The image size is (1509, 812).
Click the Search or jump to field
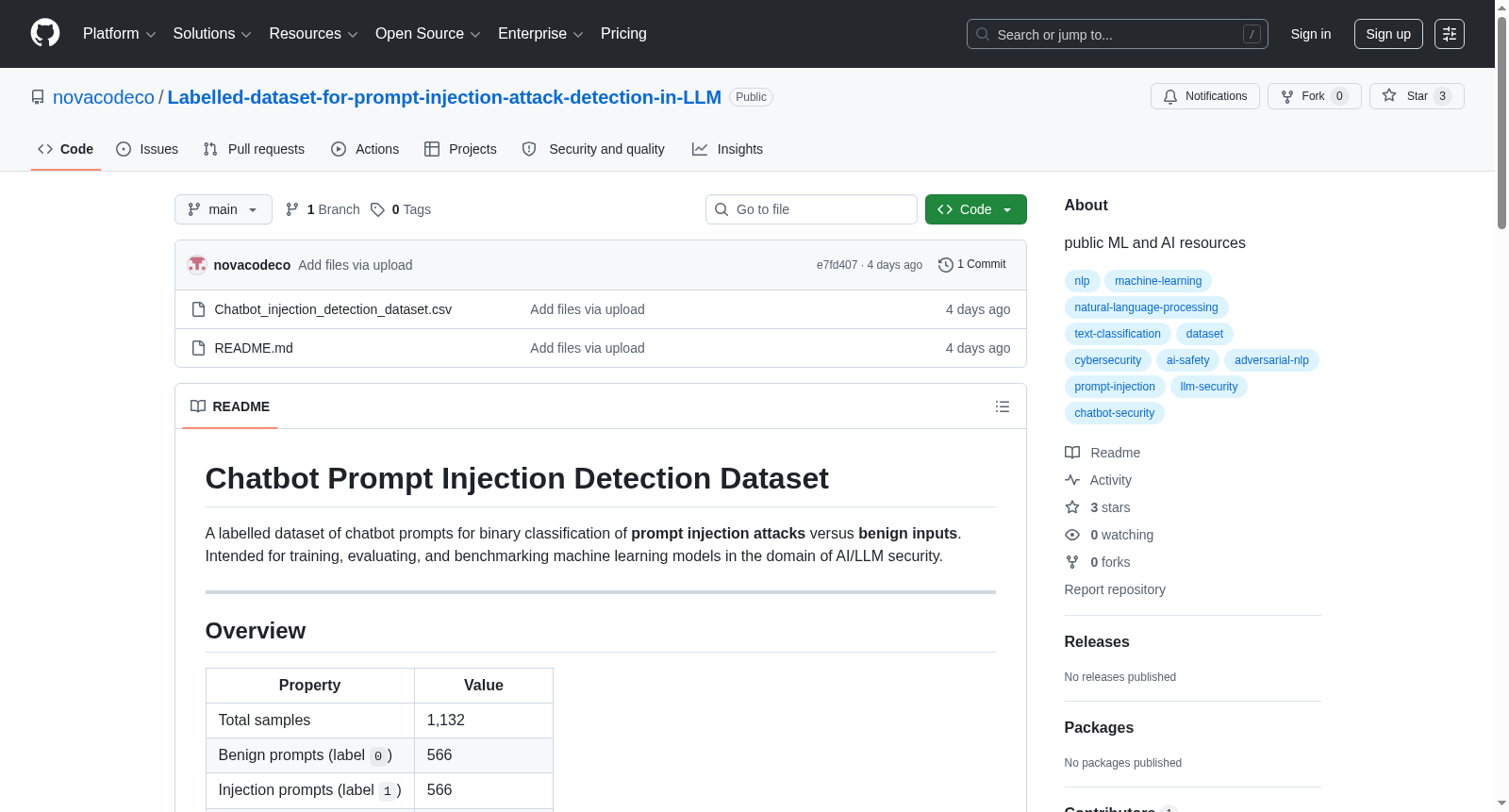click(1118, 34)
